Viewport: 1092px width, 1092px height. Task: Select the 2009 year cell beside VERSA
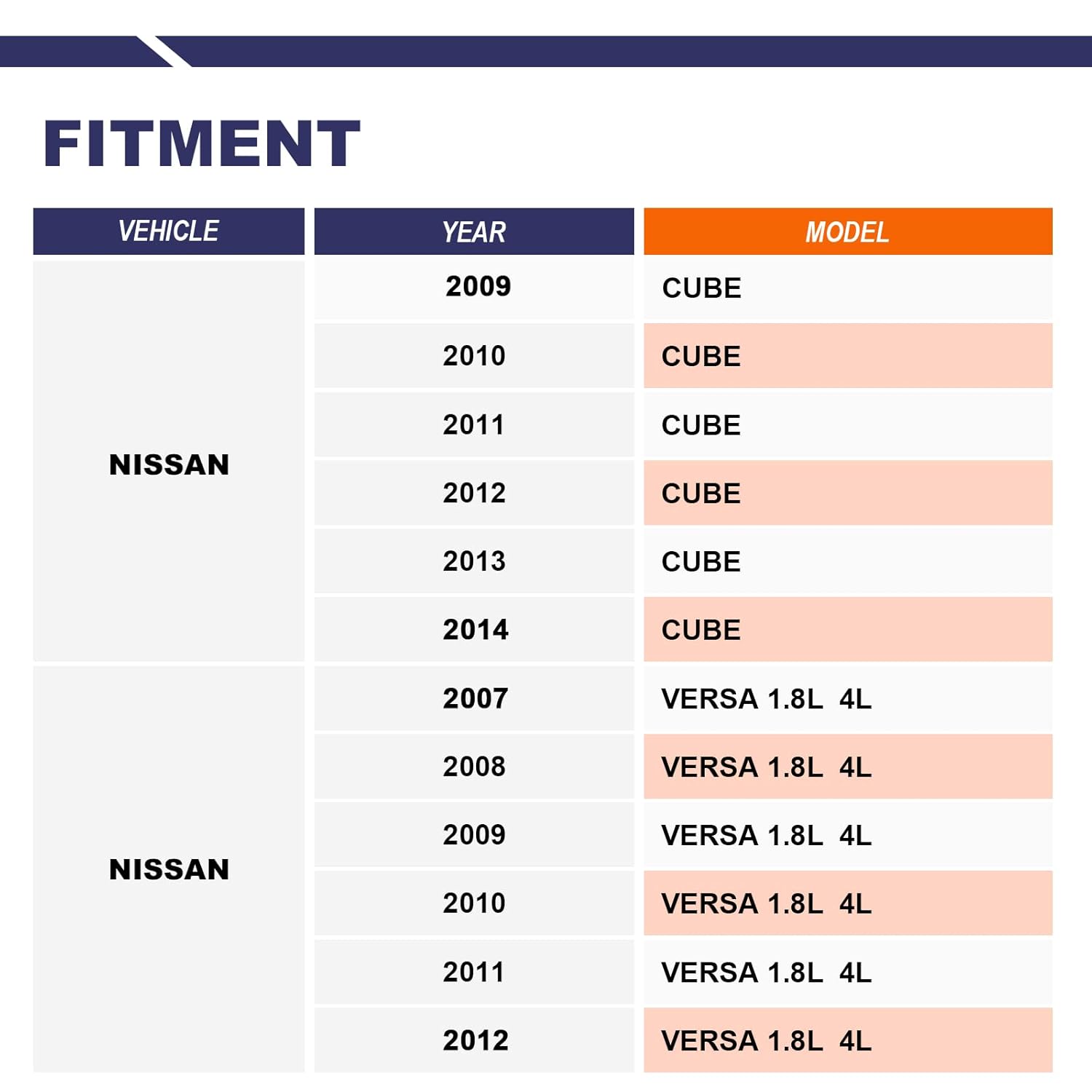(x=474, y=835)
